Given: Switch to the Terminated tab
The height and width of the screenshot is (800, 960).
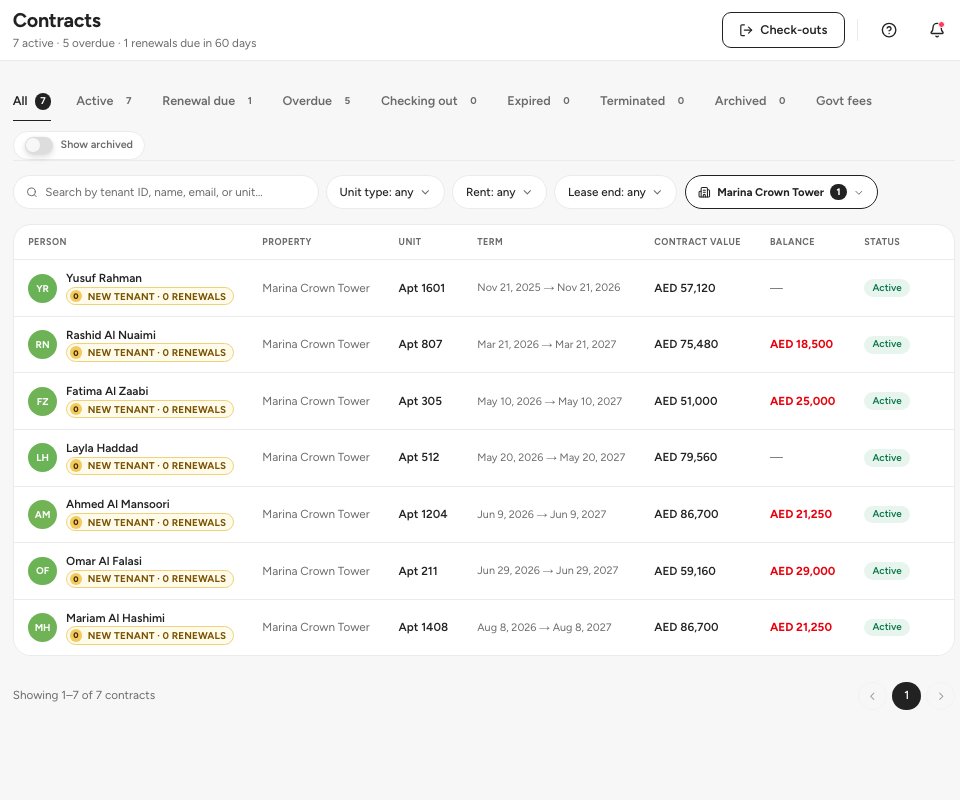Looking at the screenshot, I should point(642,101).
